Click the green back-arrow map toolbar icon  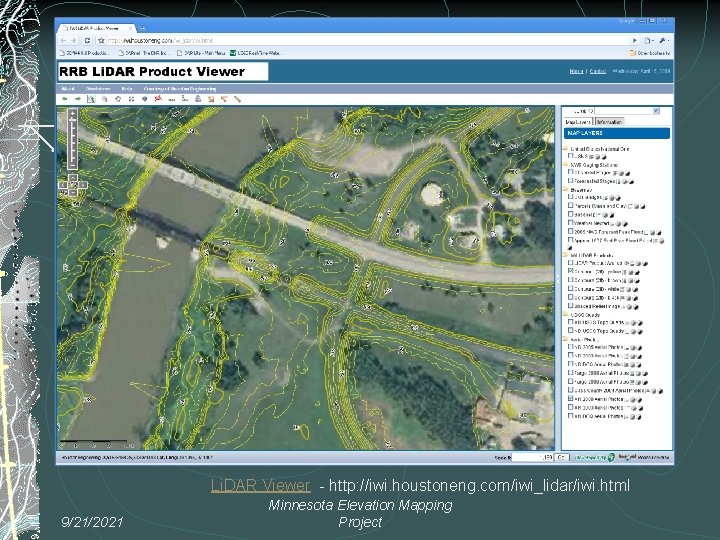point(65,99)
